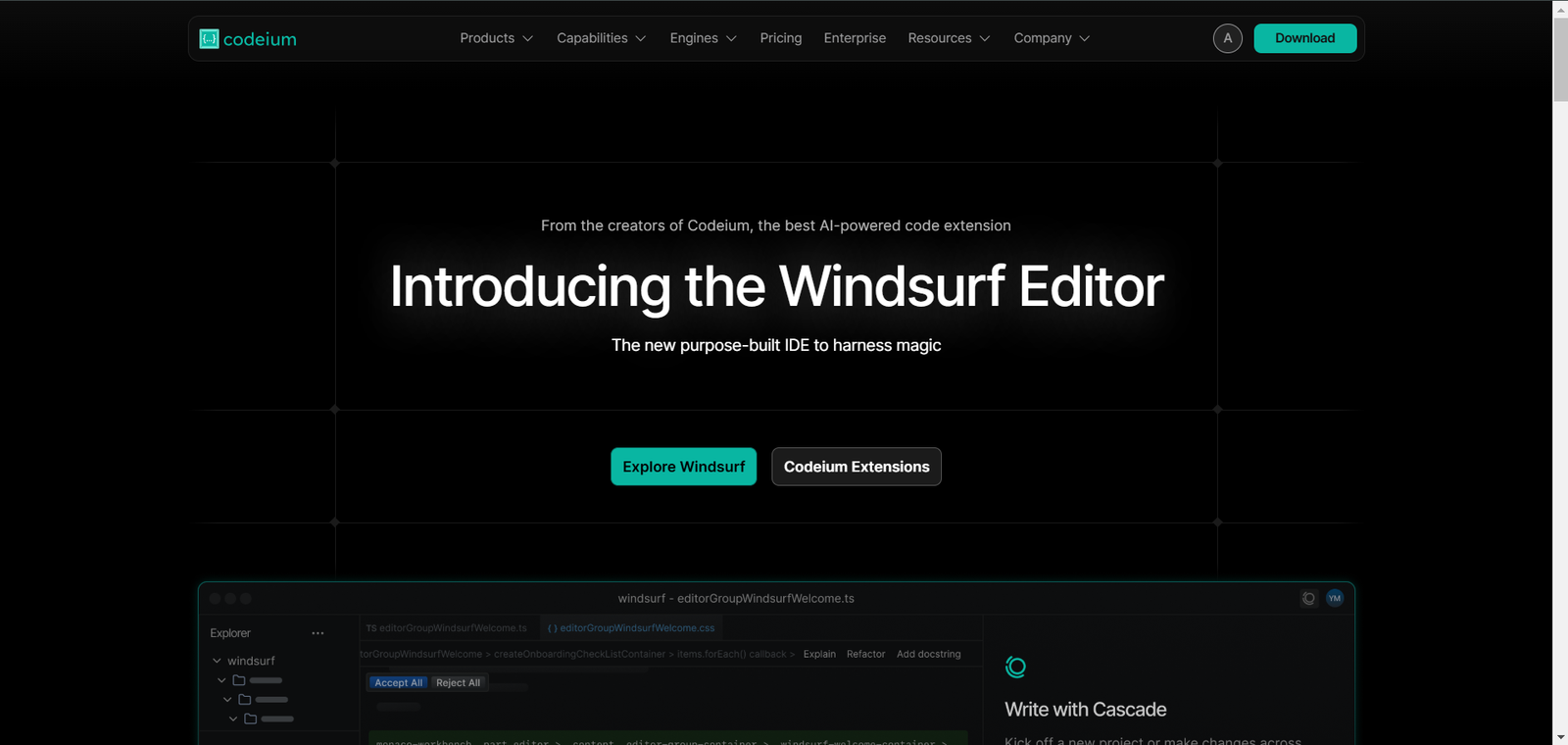The width and height of the screenshot is (1568, 745).
Task: Collapse the windsurf root folder chevron
Action: 217,661
